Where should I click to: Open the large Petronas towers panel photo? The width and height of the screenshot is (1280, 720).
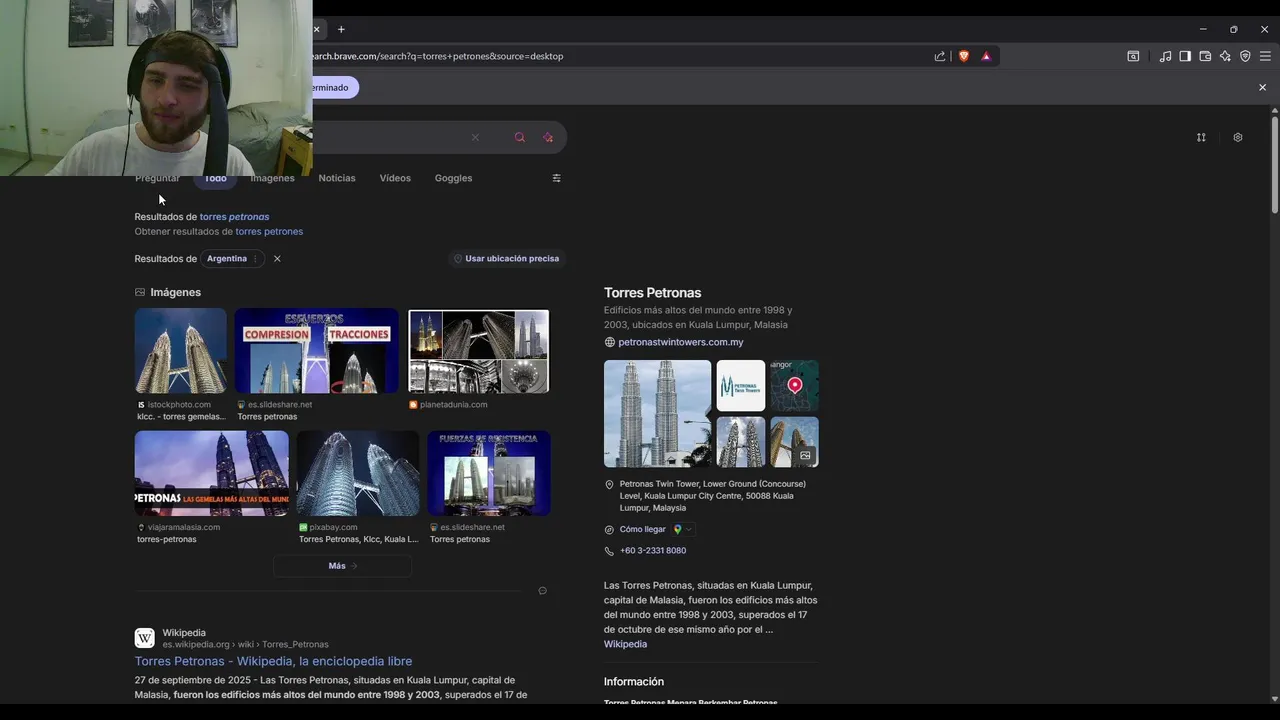pyautogui.click(x=658, y=414)
